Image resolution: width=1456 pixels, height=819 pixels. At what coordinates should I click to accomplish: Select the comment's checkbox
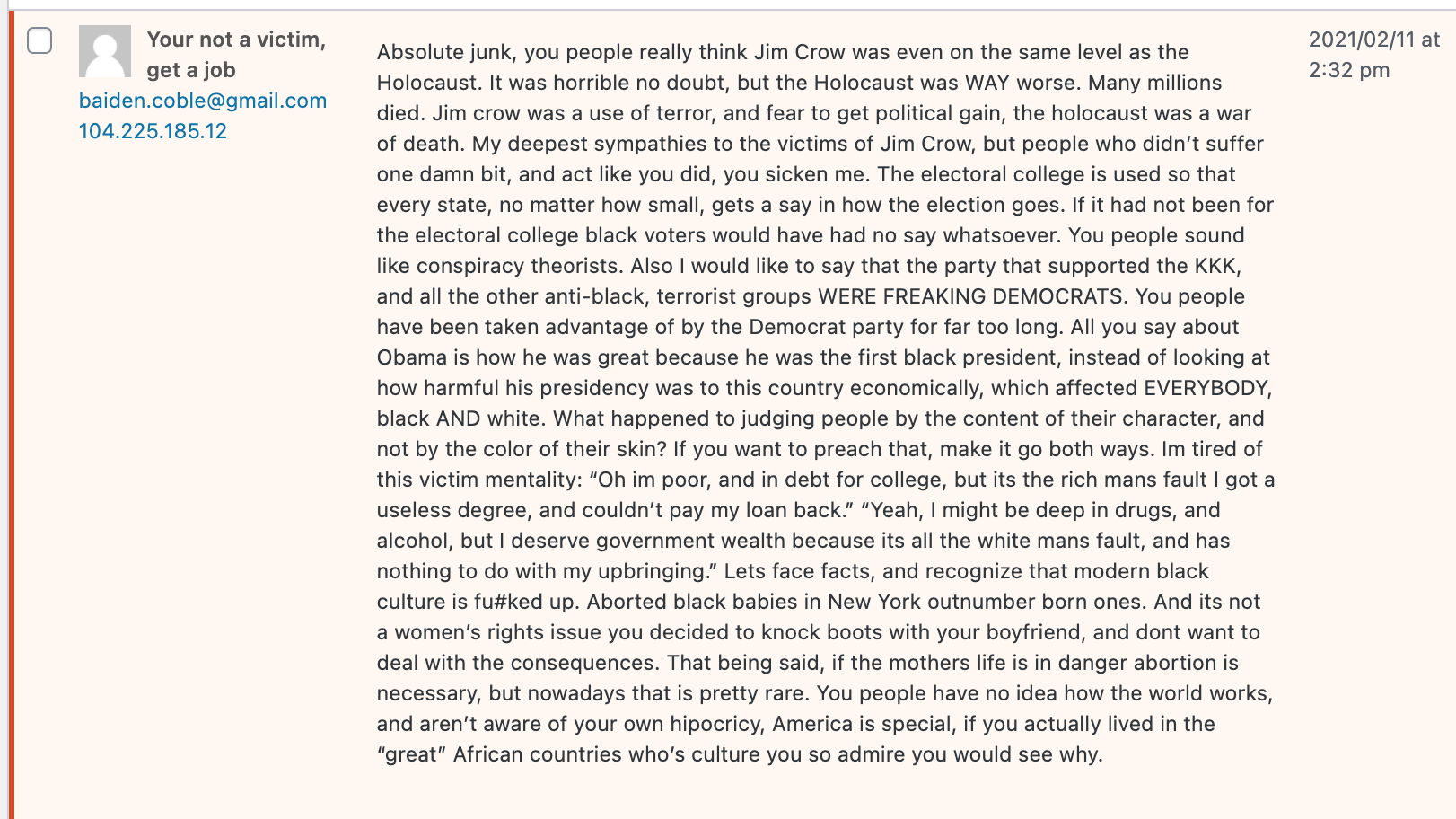click(x=39, y=40)
